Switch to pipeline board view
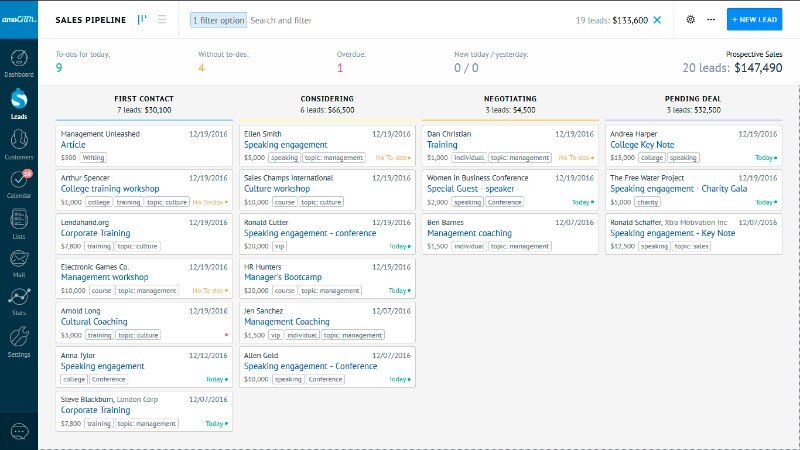The width and height of the screenshot is (800, 450). 142,19
